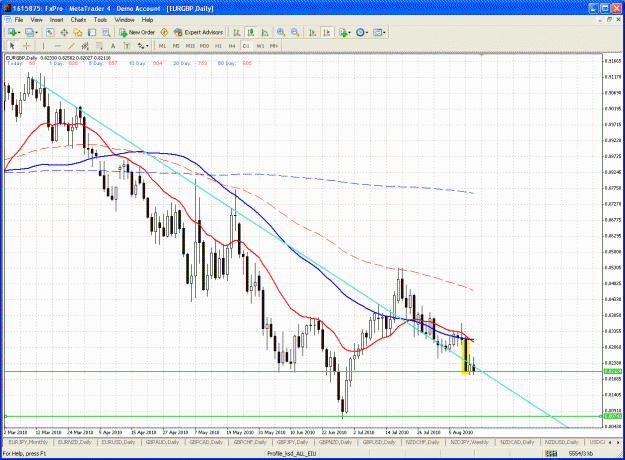Open the Insert menu
625x460 pixels.
56,20
